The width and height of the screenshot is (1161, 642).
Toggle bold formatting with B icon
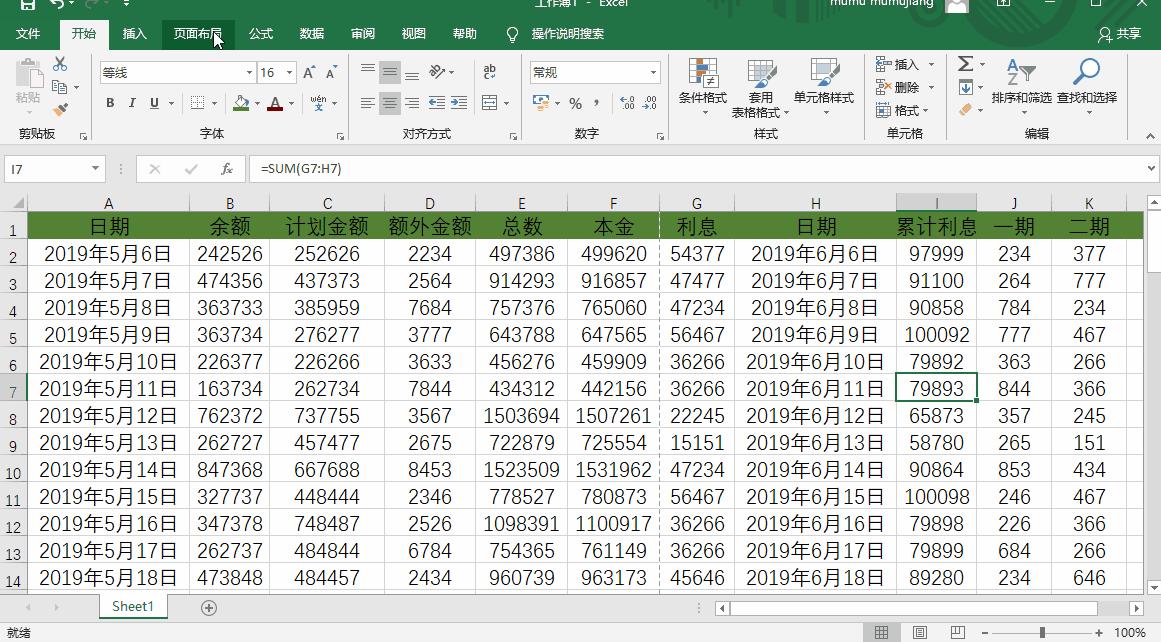tap(110, 102)
